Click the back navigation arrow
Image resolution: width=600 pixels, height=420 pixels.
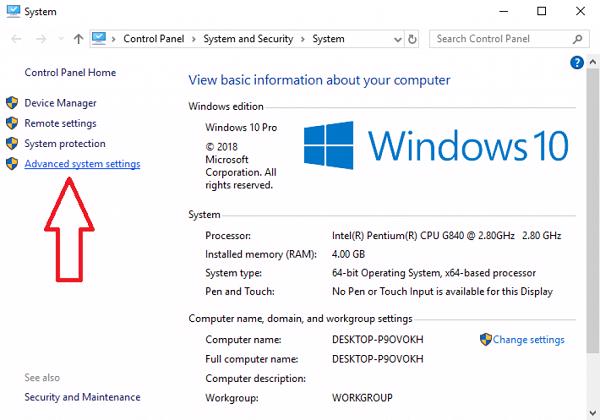coord(16,39)
